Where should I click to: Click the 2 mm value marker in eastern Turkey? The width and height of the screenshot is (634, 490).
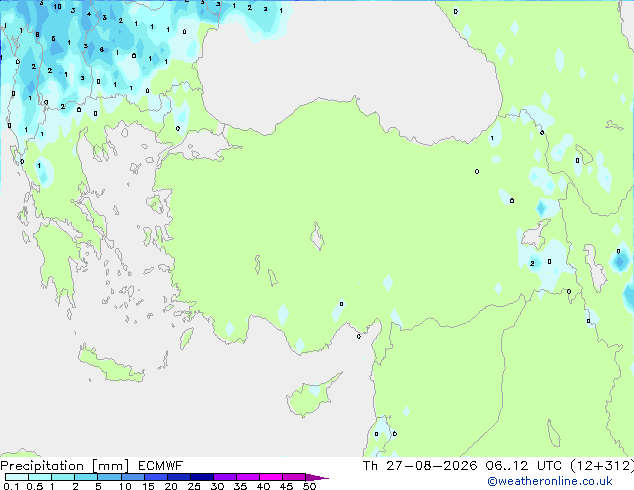(x=533, y=264)
